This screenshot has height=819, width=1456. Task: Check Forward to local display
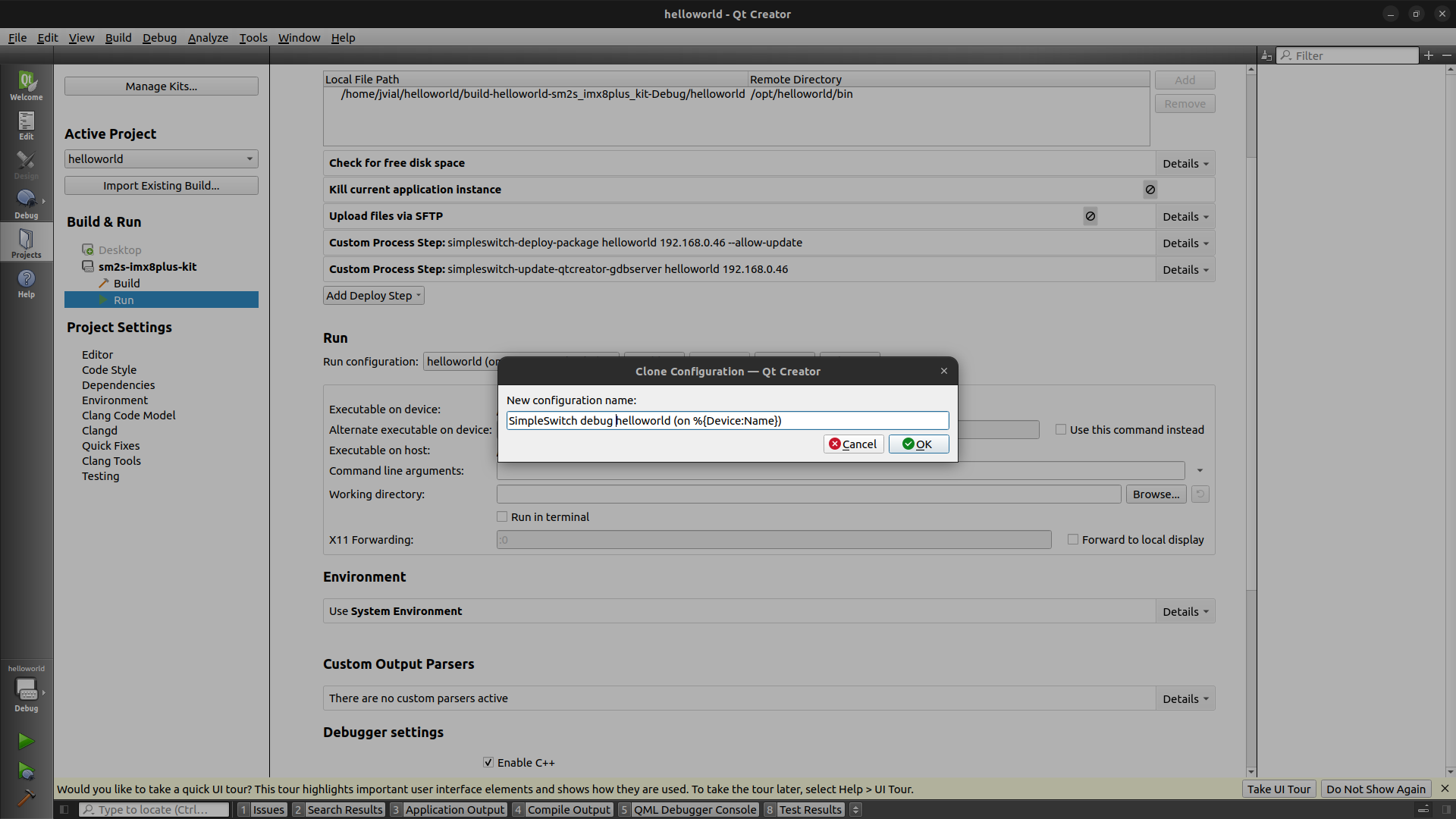[1073, 539]
